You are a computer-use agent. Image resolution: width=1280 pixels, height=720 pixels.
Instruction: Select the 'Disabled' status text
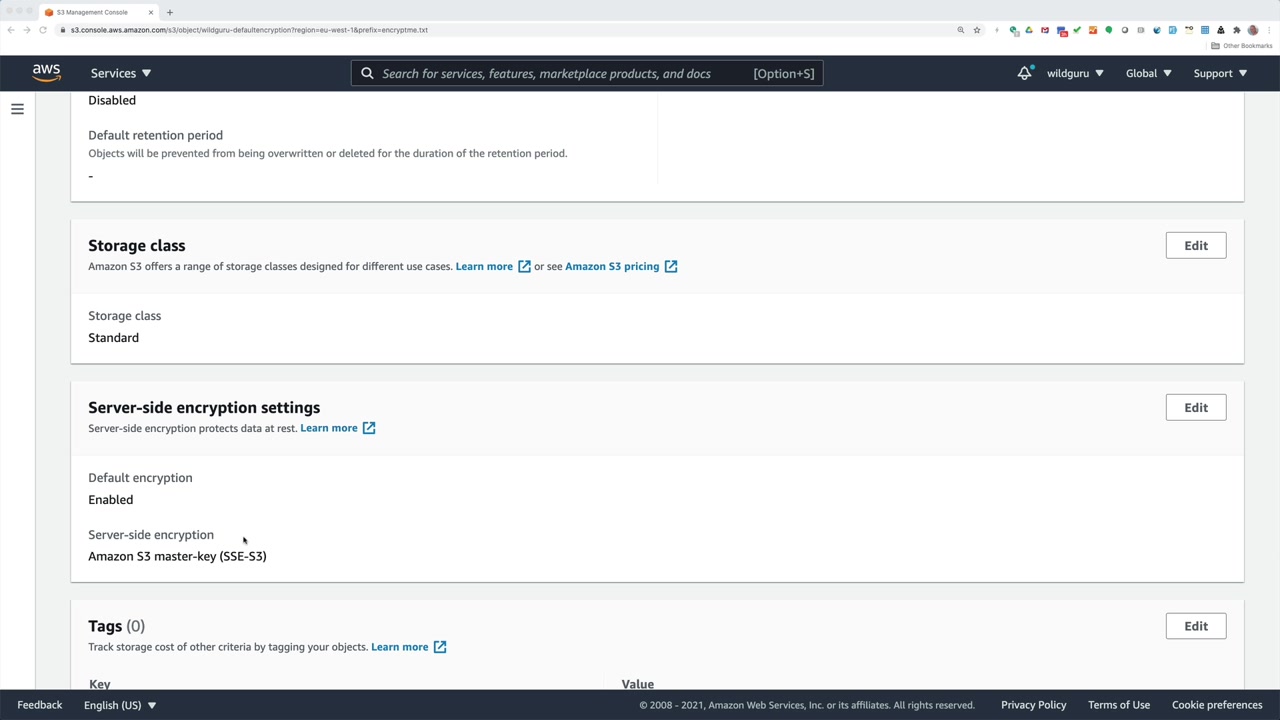[112, 100]
